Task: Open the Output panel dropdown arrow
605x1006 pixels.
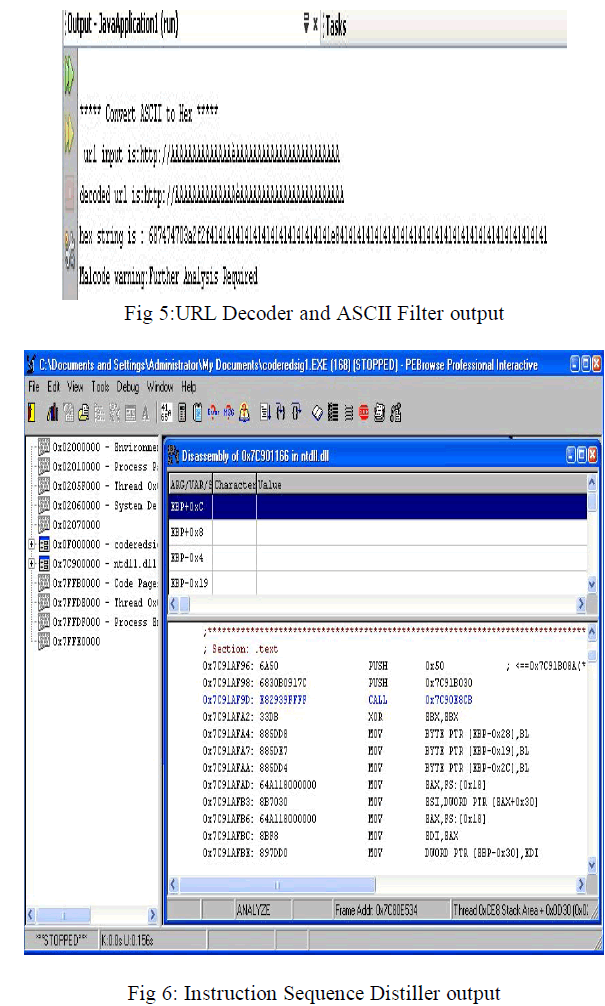Action: [x=306, y=25]
